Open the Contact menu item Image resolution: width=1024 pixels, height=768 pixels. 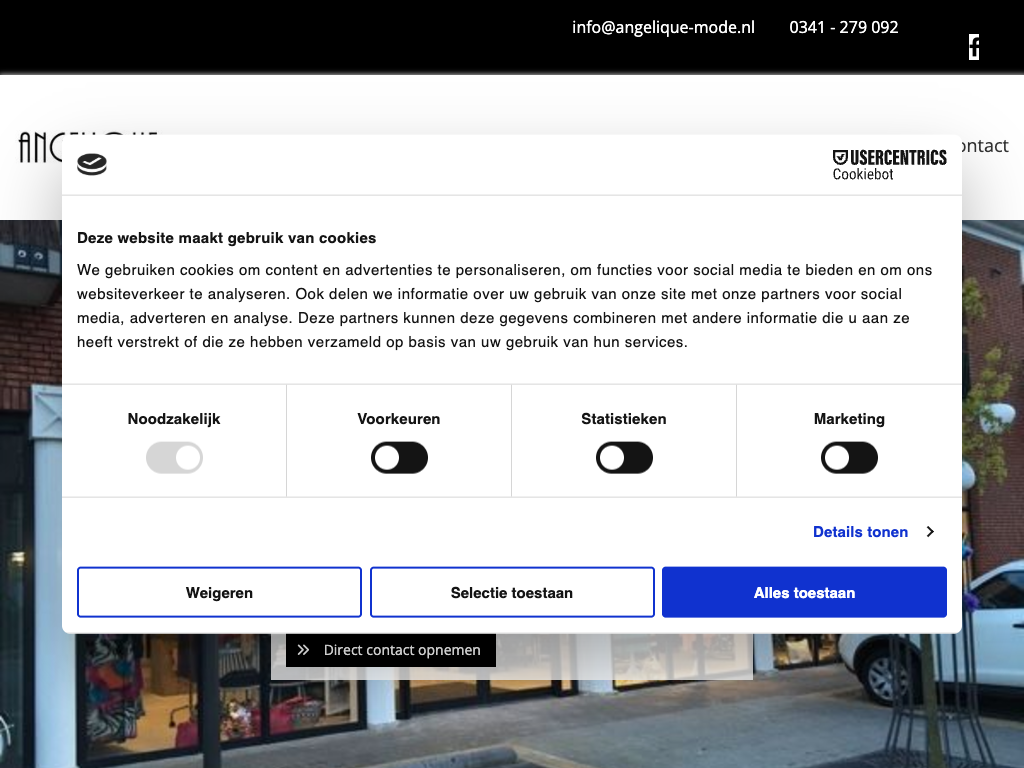point(984,146)
